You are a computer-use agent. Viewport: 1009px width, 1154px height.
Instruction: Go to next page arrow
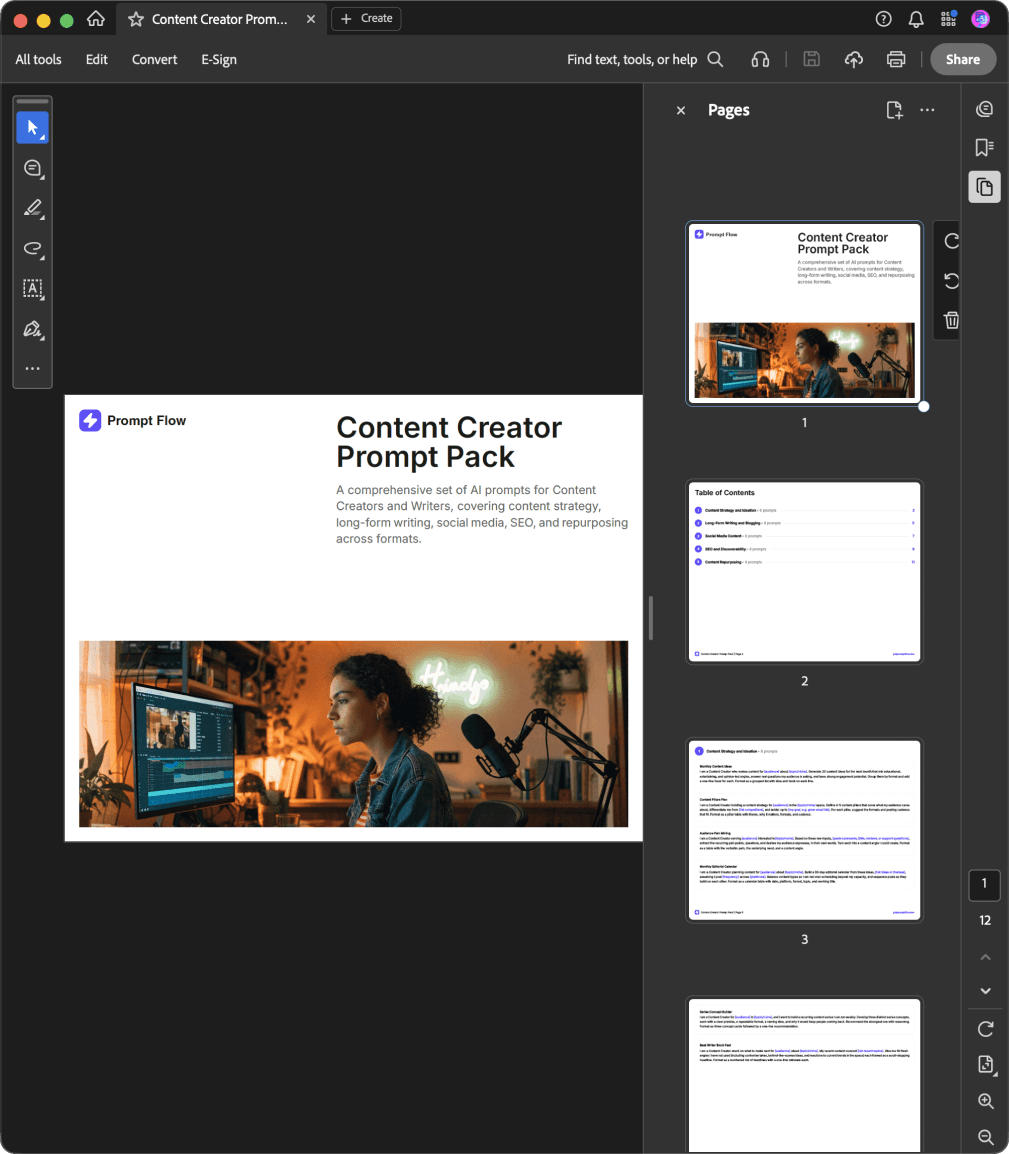985,991
